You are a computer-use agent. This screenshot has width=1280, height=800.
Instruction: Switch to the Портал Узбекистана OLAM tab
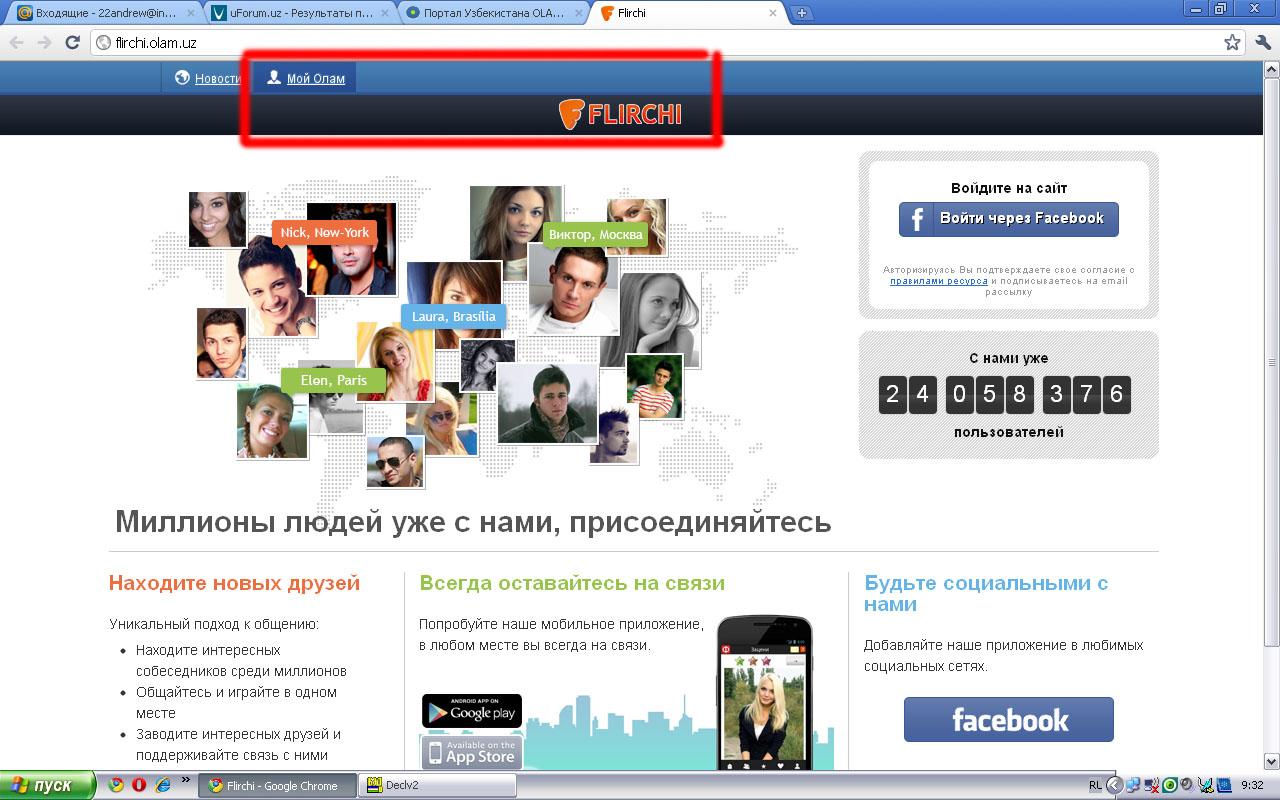(492, 13)
